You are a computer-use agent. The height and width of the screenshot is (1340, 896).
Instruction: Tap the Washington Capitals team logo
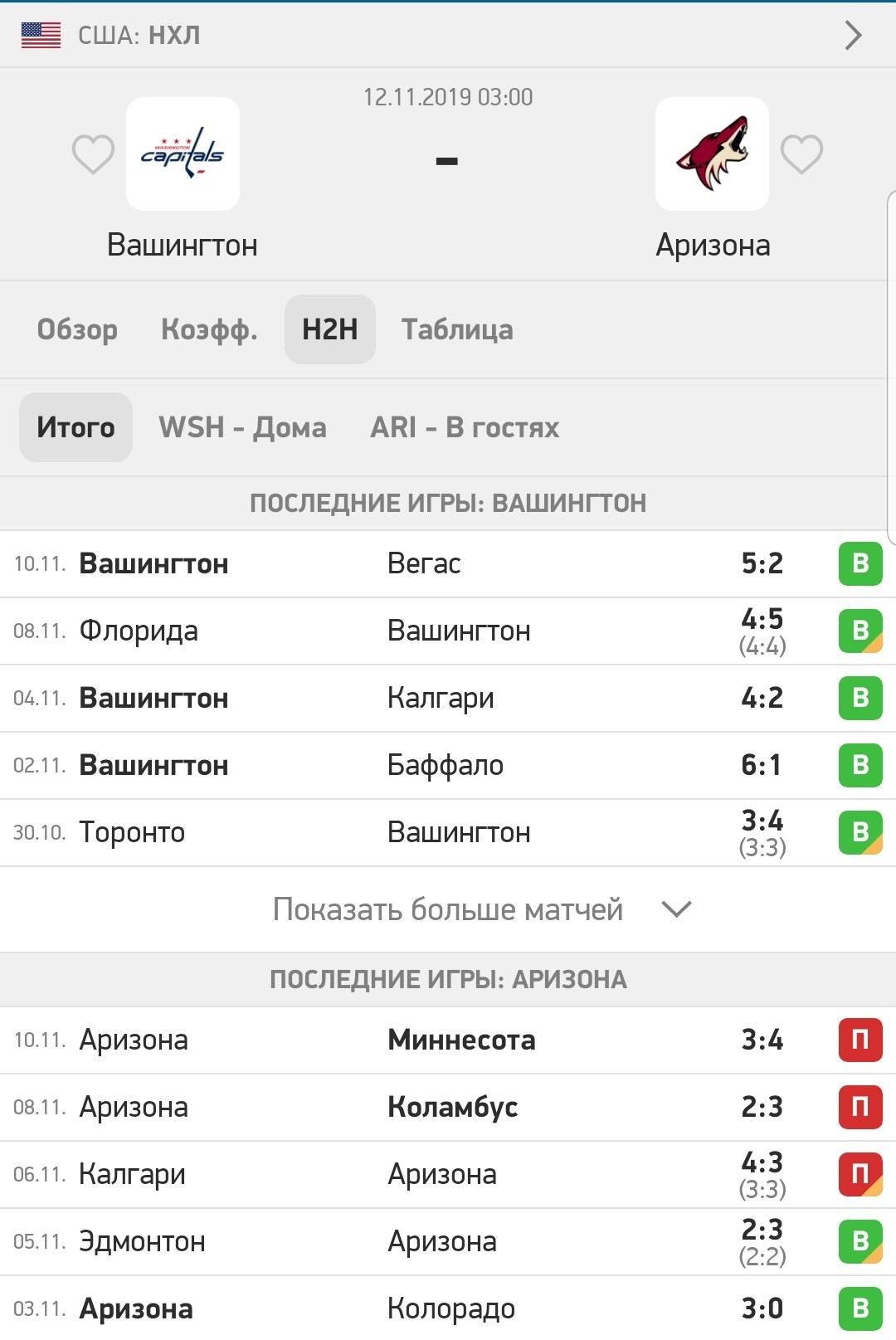pos(183,153)
